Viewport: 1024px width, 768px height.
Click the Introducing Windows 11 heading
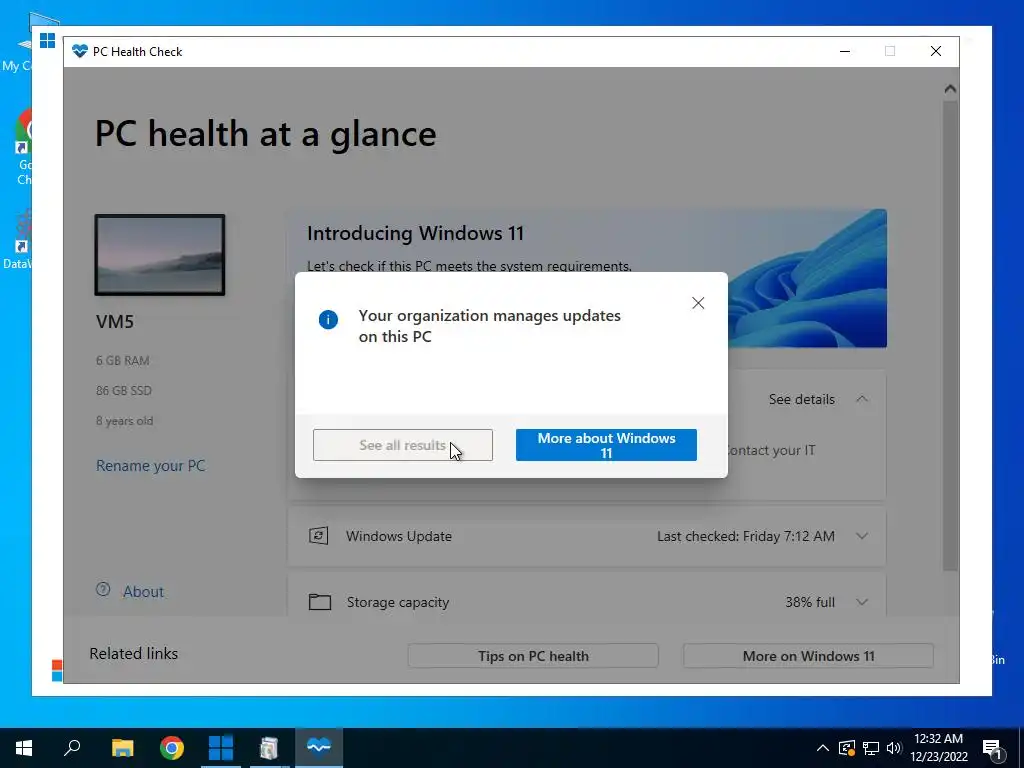pos(415,233)
